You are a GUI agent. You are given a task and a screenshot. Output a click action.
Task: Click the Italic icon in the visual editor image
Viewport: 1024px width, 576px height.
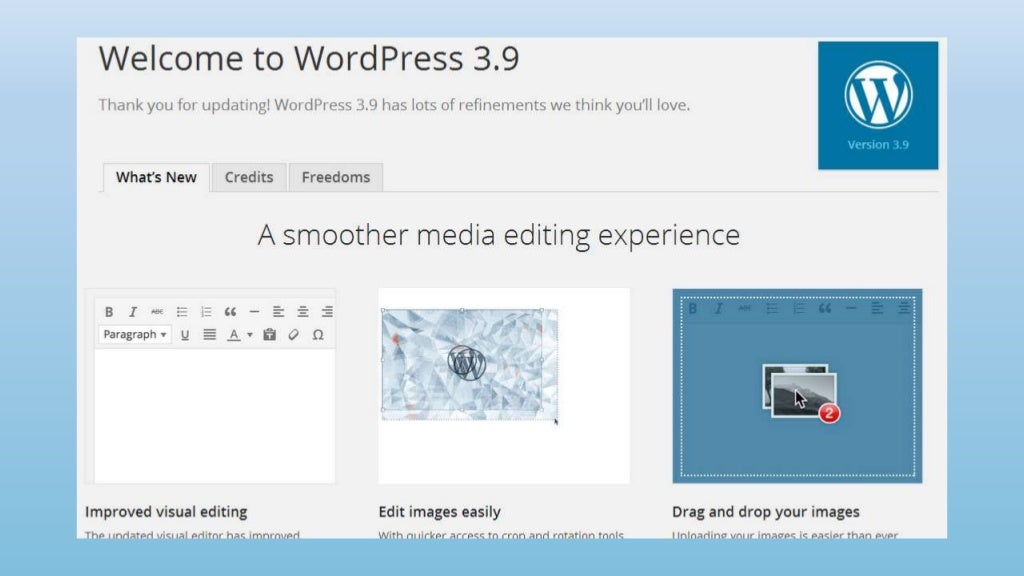pos(133,312)
